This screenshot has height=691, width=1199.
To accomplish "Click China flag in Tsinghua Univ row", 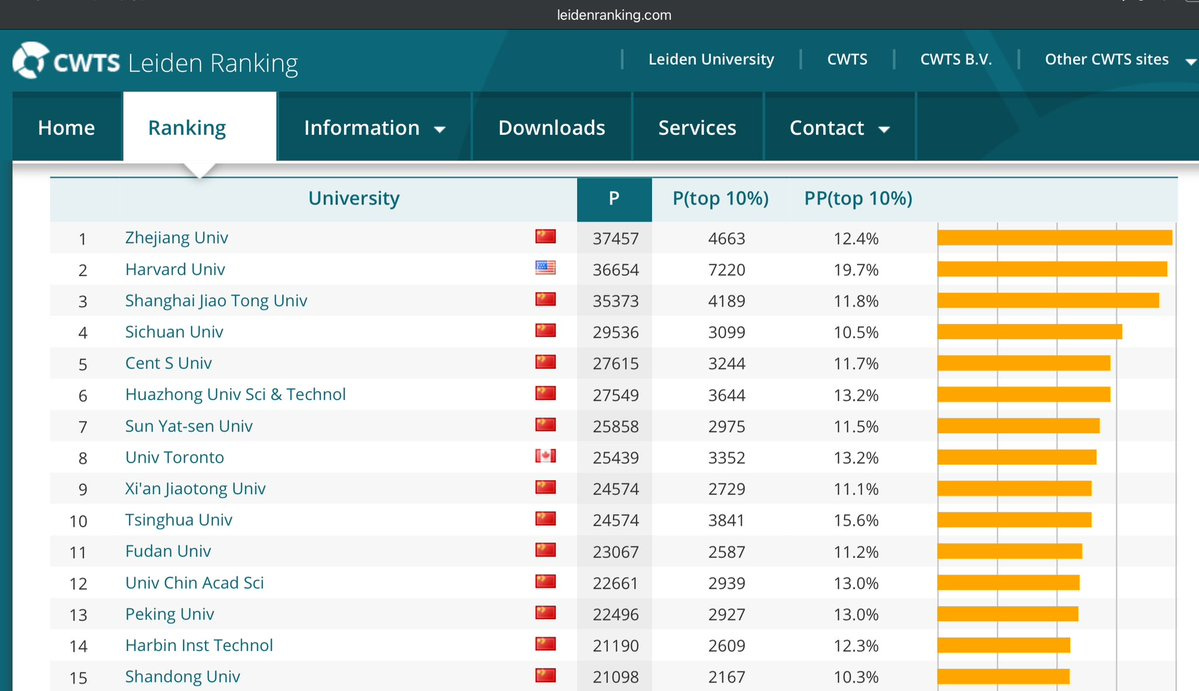I will [545, 519].
